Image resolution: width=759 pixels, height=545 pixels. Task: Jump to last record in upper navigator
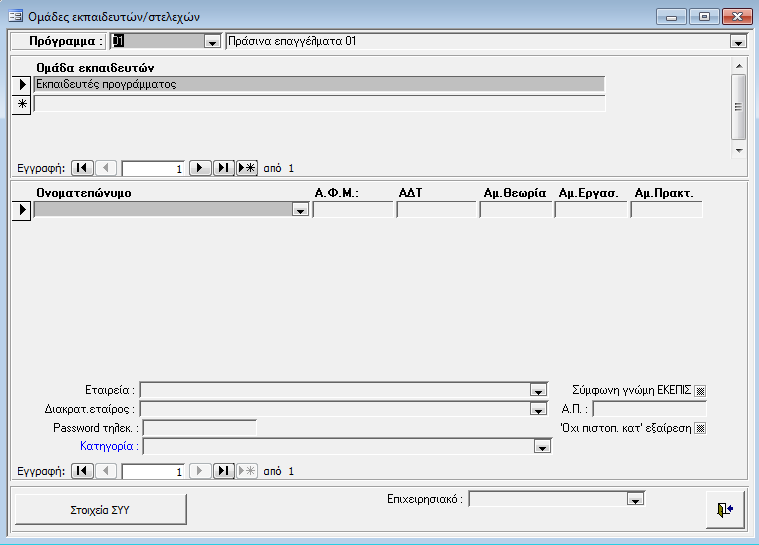click(223, 168)
